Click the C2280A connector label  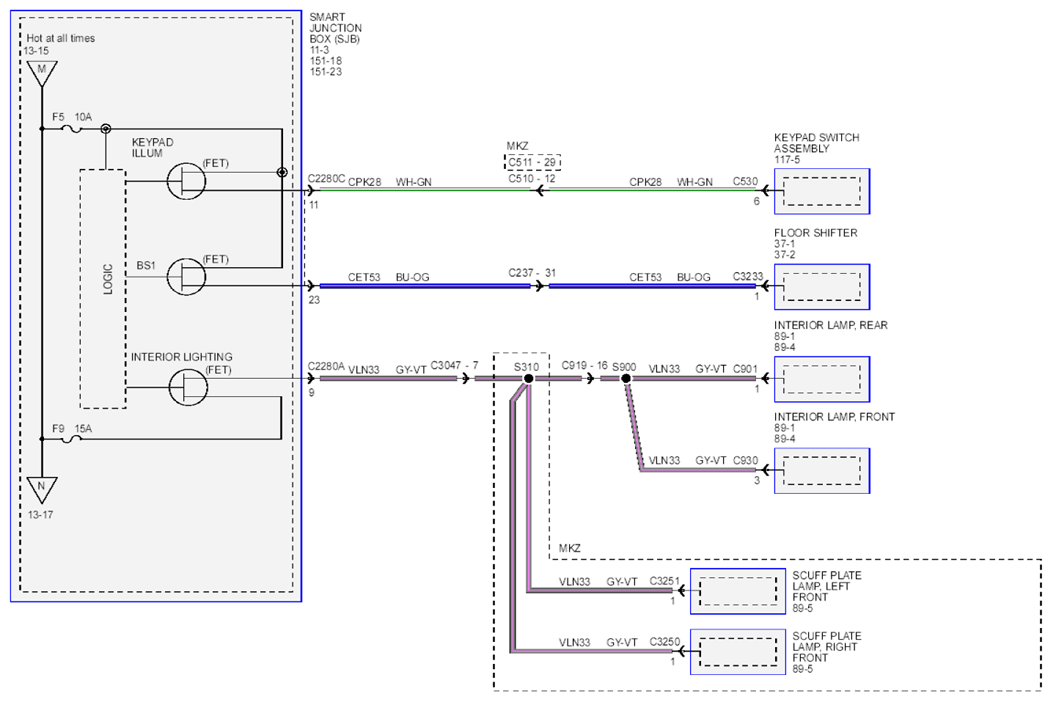[326, 366]
